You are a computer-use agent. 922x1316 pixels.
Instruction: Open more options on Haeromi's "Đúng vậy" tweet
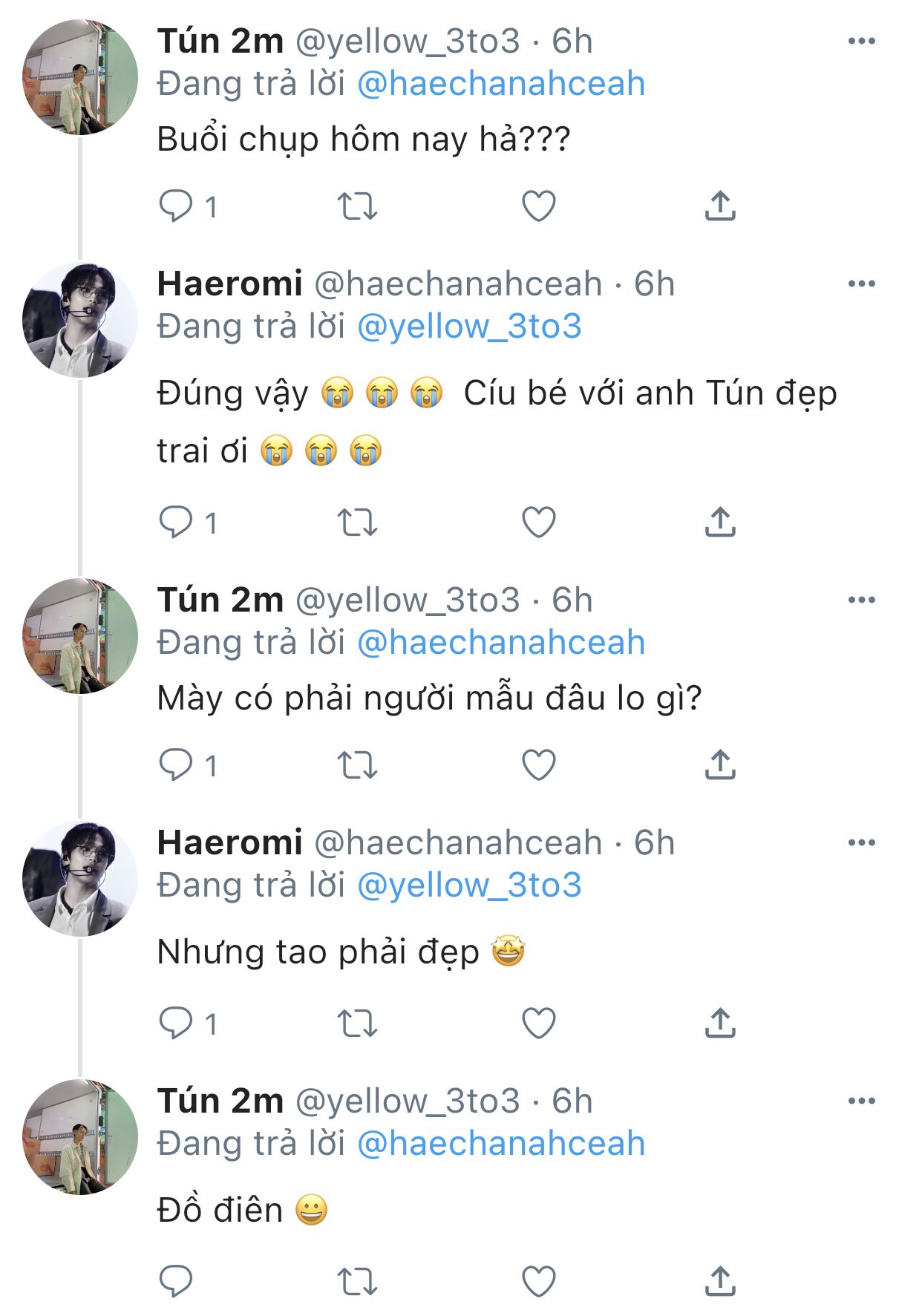[861, 284]
